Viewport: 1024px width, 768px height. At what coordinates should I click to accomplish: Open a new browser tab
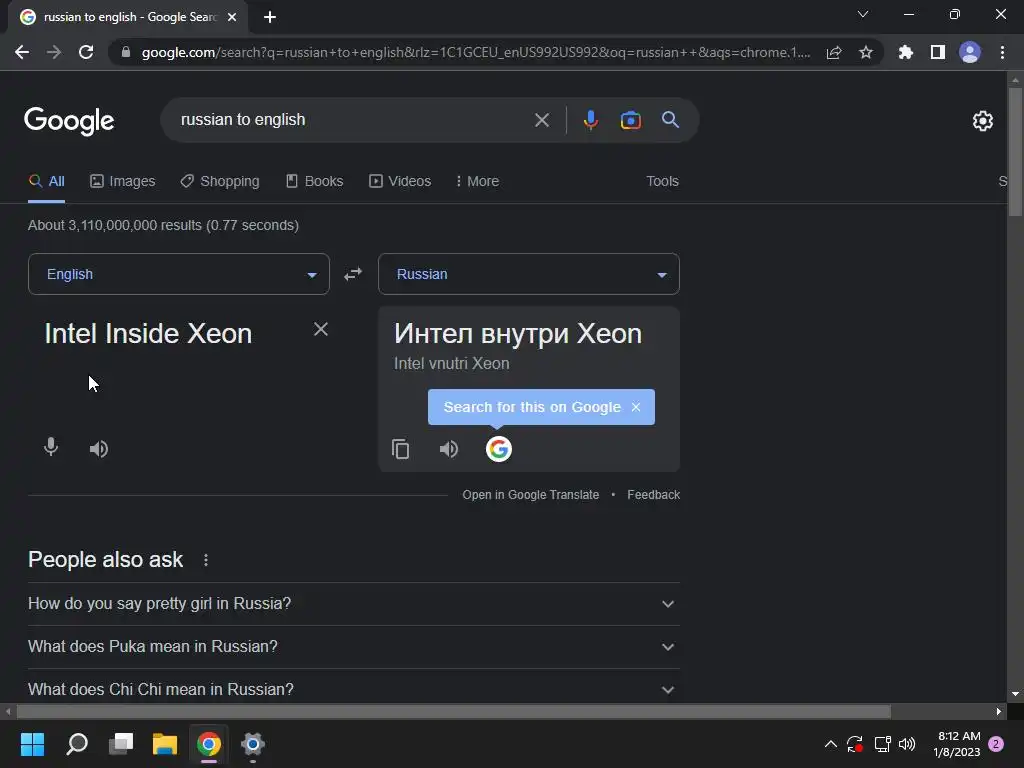coord(270,17)
